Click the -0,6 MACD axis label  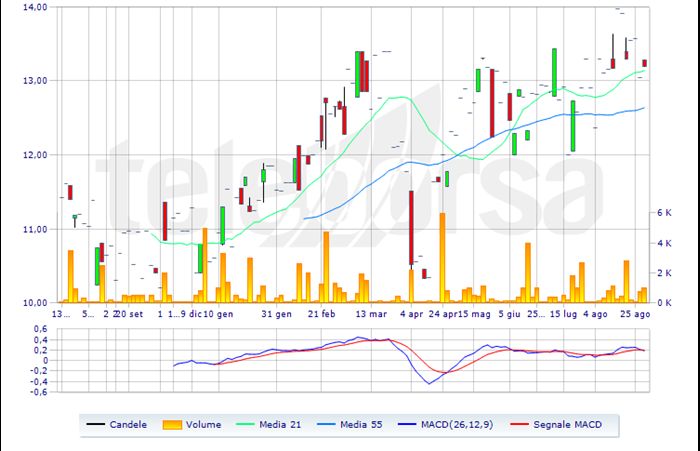pos(38,392)
